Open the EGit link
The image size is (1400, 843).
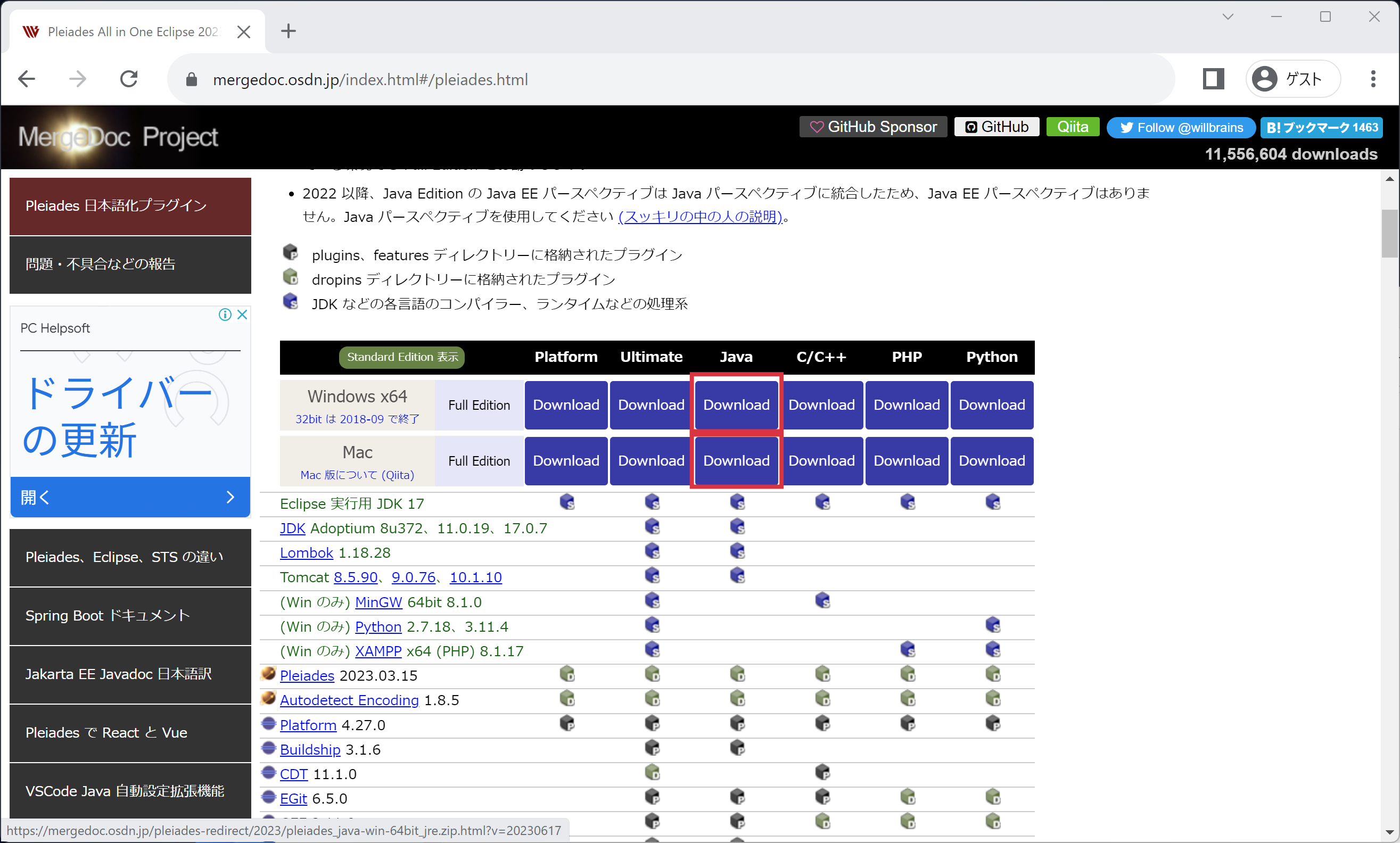click(294, 798)
